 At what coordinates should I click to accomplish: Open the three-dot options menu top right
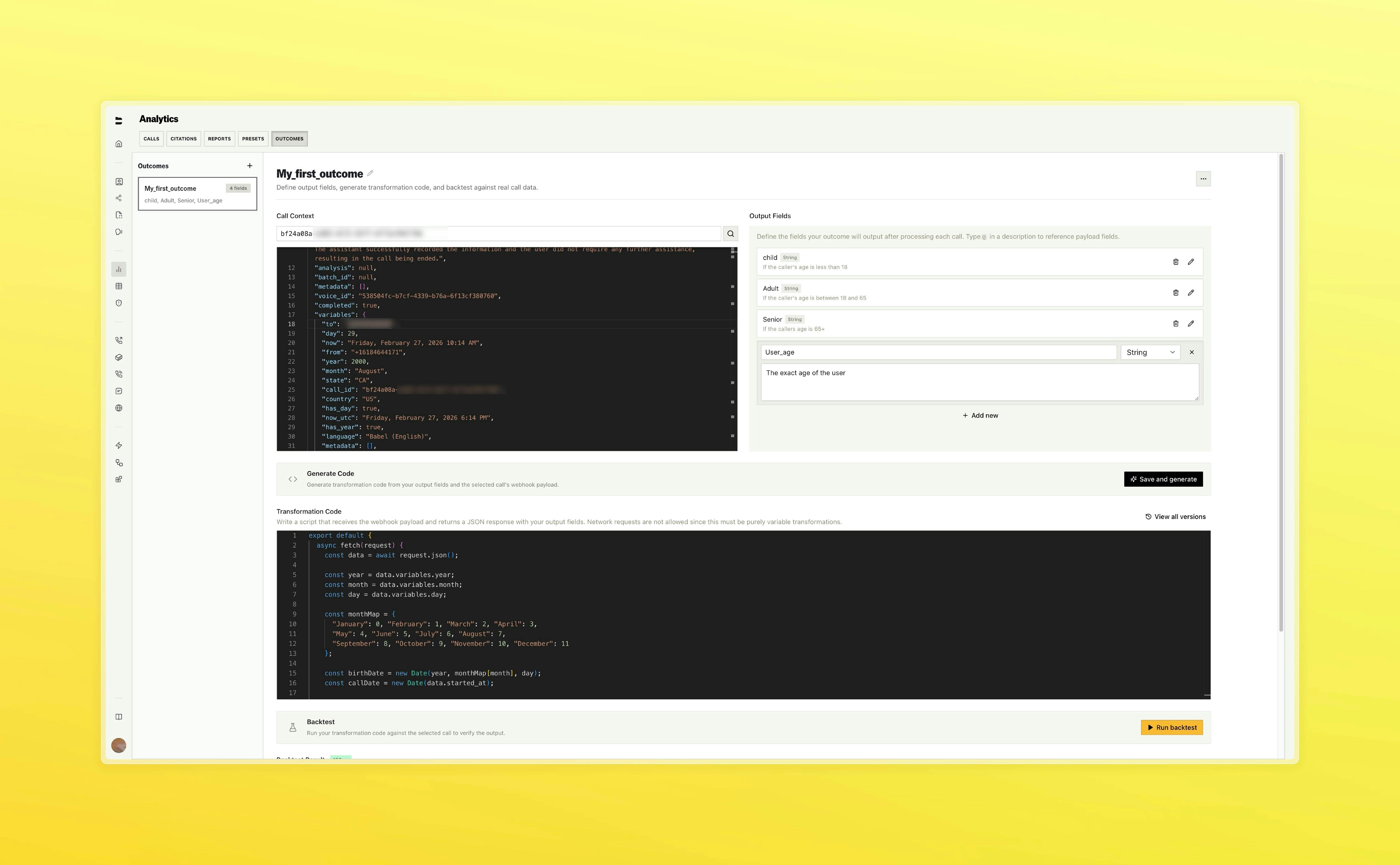click(1203, 178)
